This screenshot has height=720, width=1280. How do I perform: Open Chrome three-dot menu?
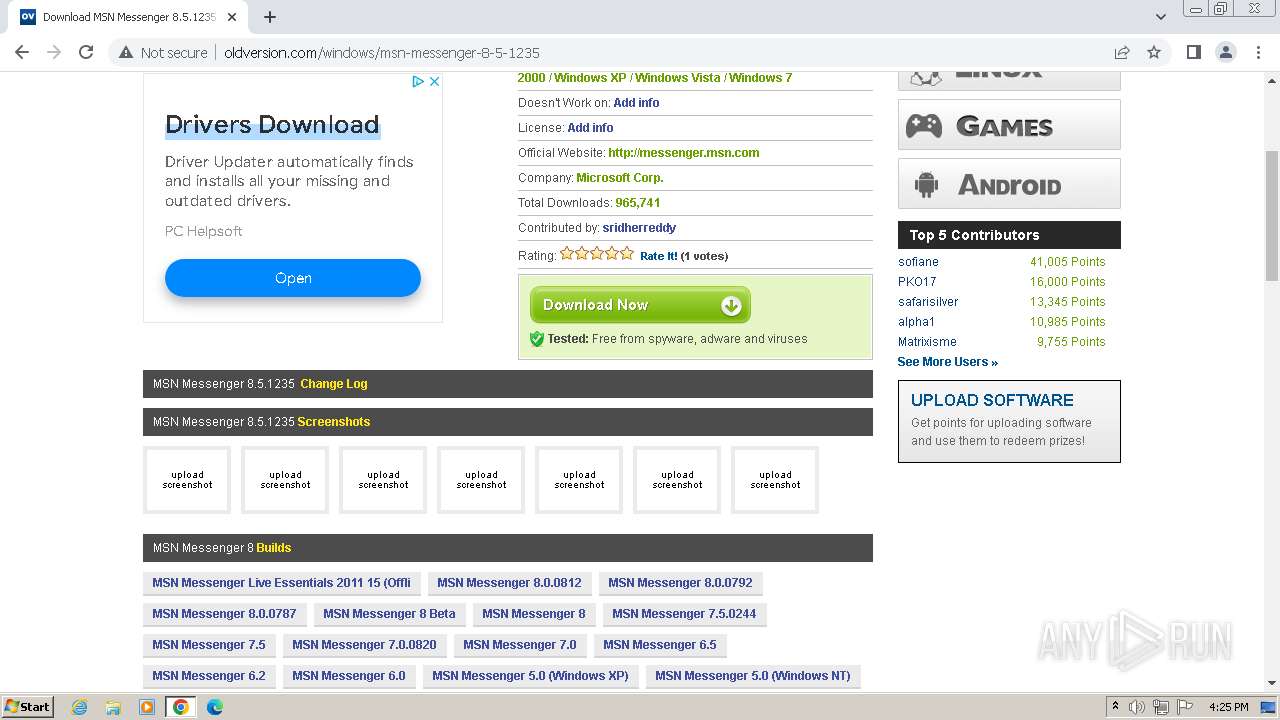click(1258, 52)
